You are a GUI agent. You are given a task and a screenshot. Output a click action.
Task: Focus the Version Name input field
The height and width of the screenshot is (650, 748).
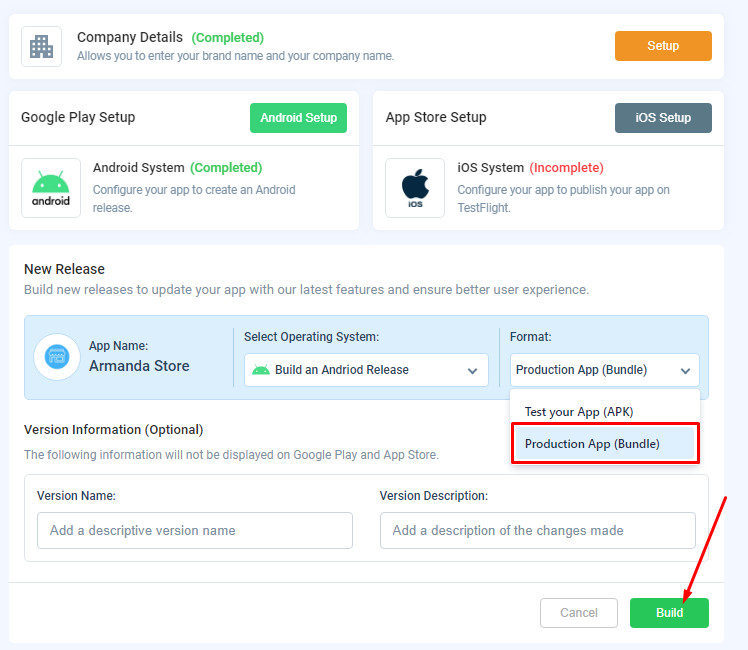click(x=195, y=530)
